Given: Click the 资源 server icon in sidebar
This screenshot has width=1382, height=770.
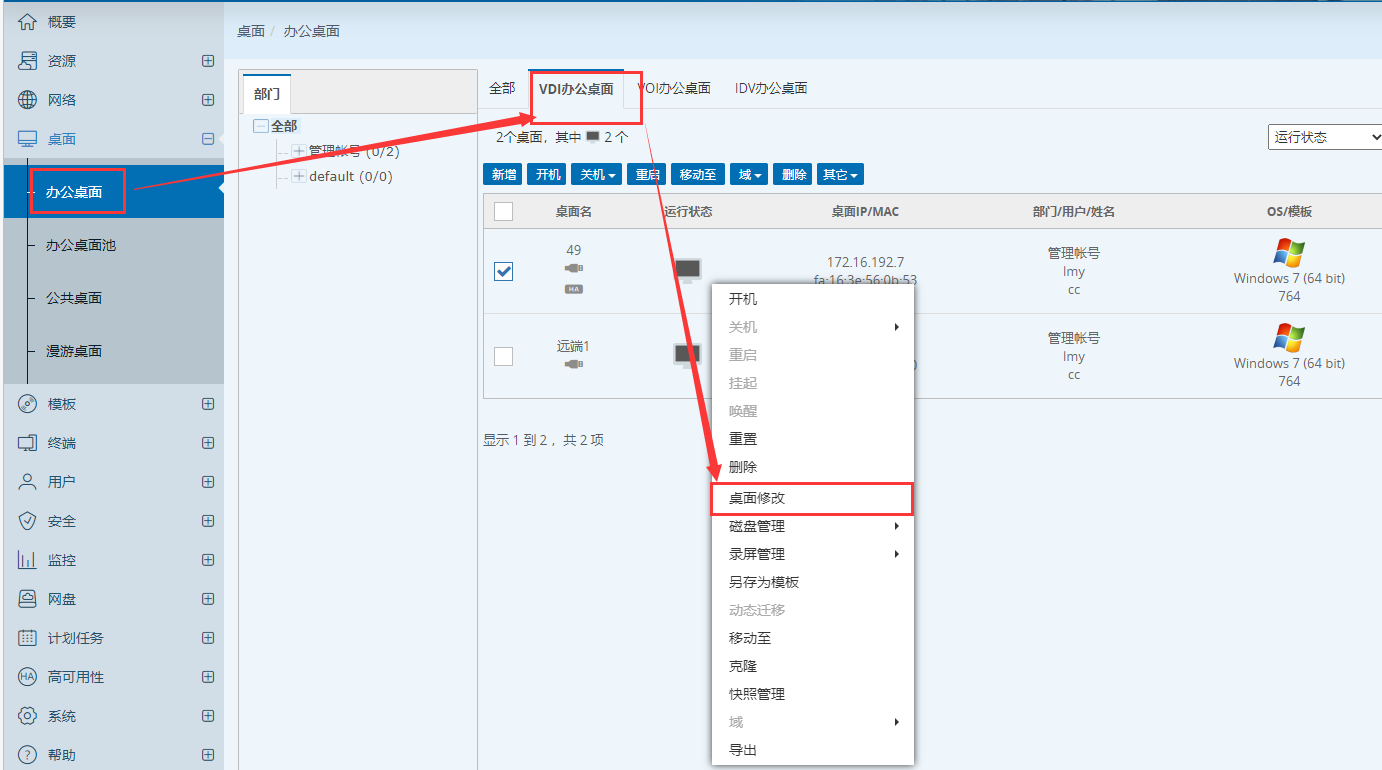Looking at the screenshot, I should [x=28, y=61].
